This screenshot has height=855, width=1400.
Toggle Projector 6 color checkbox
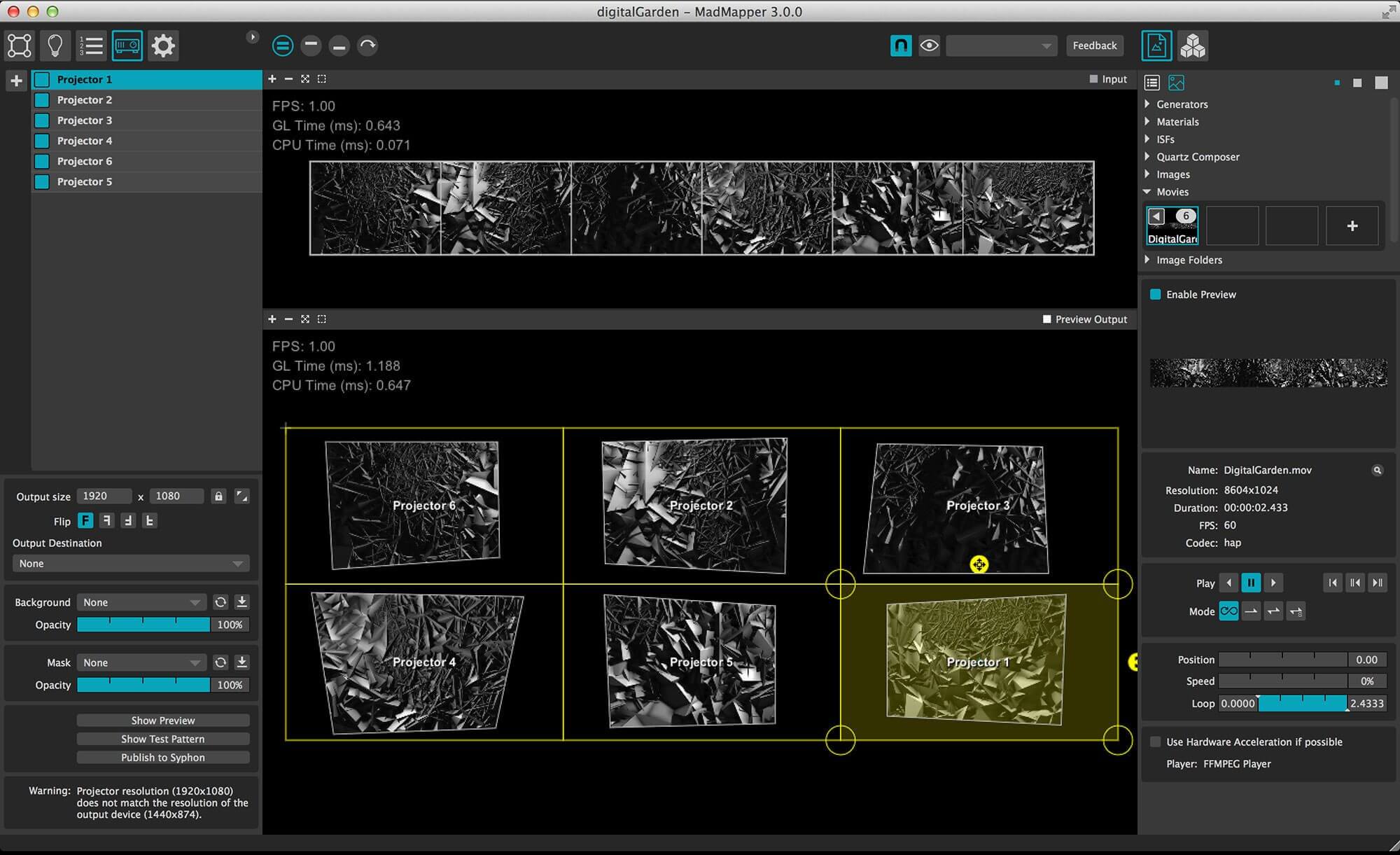click(42, 161)
